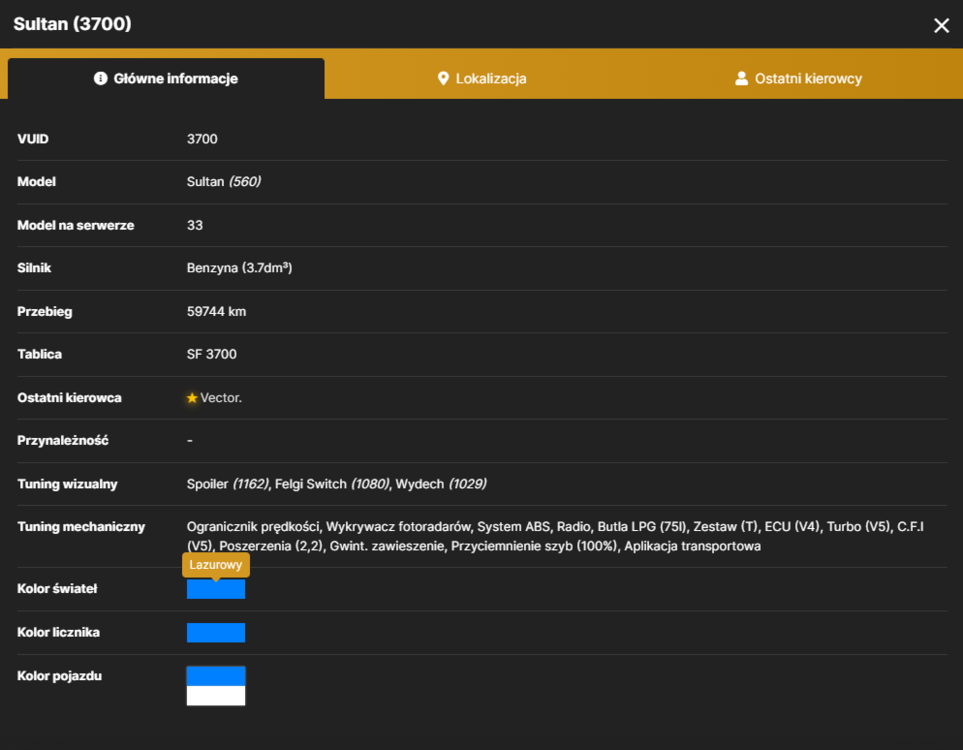Image resolution: width=963 pixels, height=750 pixels.
Task: Click the VUID value 3700
Action: [x=202, y=139]
